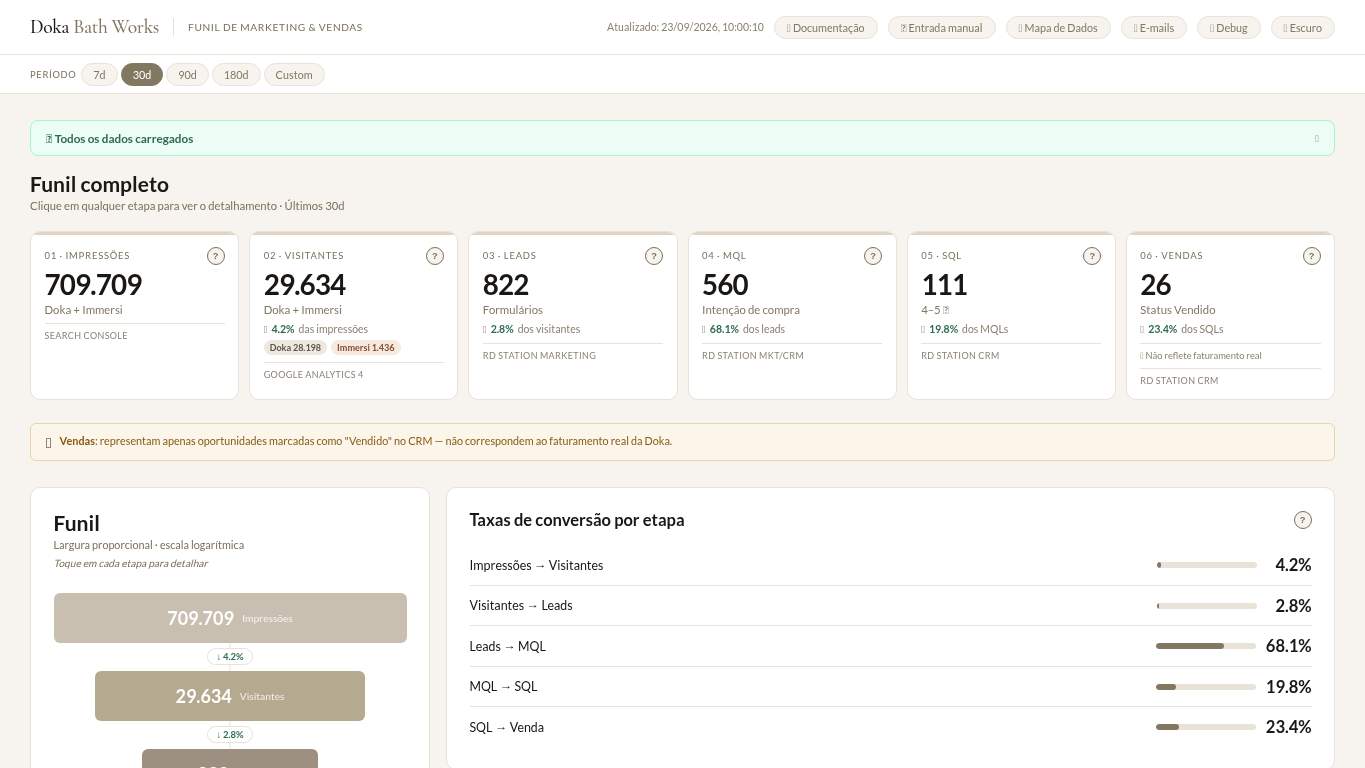This screenshot has width=1365, height=768.
Task: Open help icon on MQL card
Action: coord(873,256)
